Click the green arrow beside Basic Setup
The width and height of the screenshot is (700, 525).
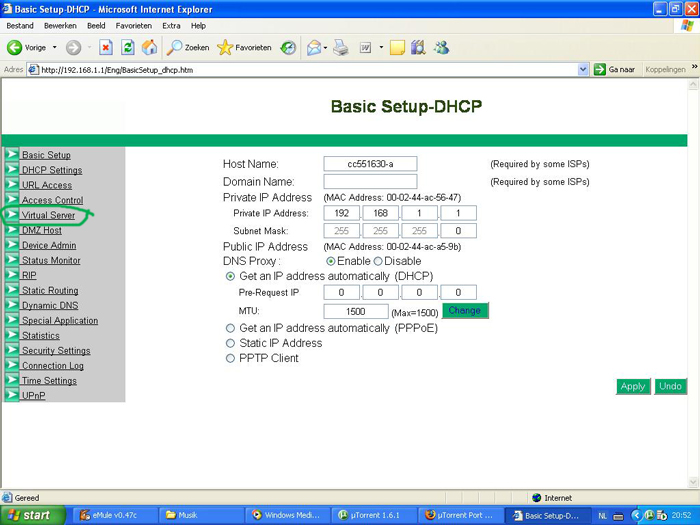click(x=12, y=154)
